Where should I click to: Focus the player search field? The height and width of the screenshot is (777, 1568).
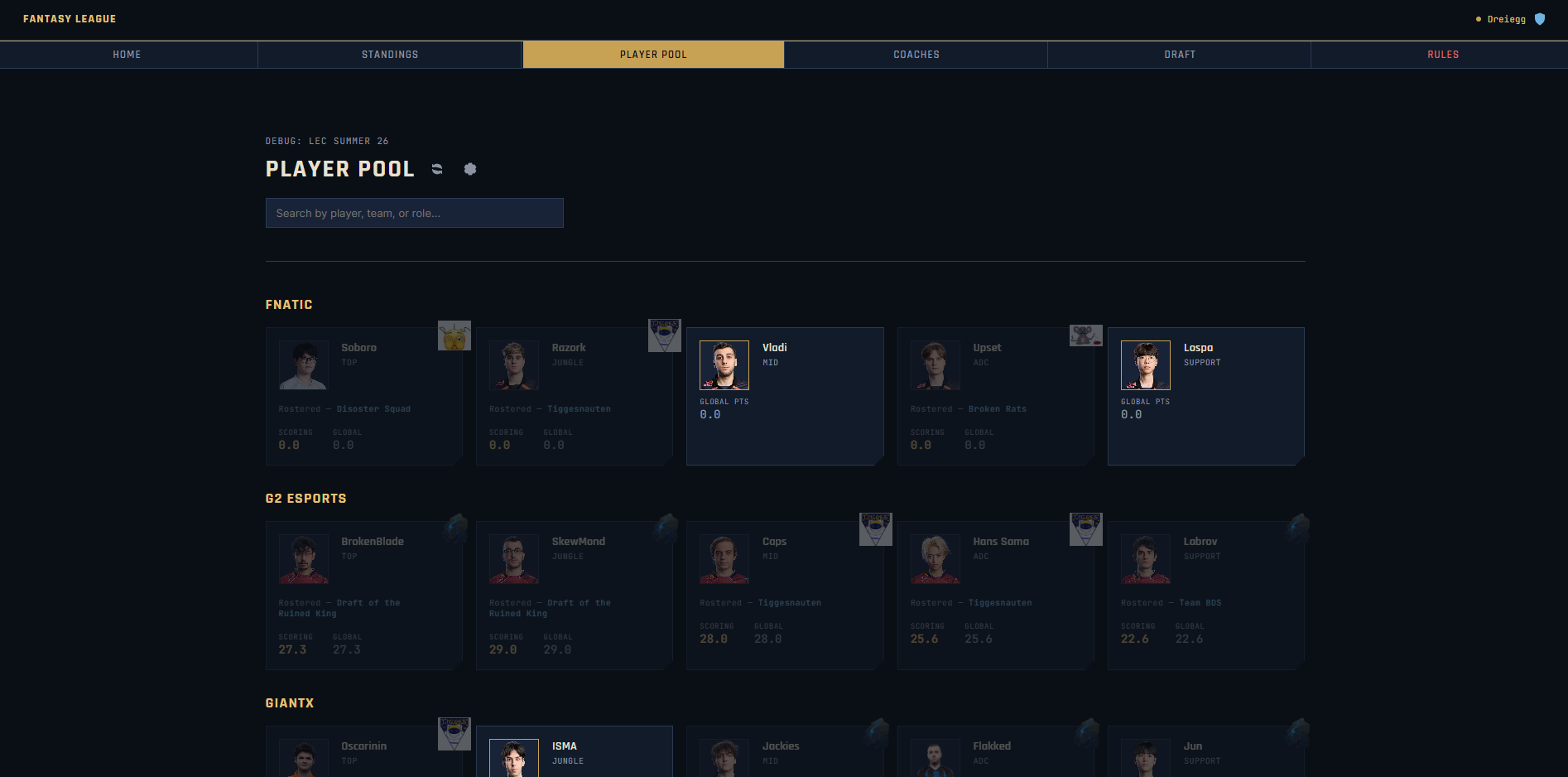coord(415,213)
